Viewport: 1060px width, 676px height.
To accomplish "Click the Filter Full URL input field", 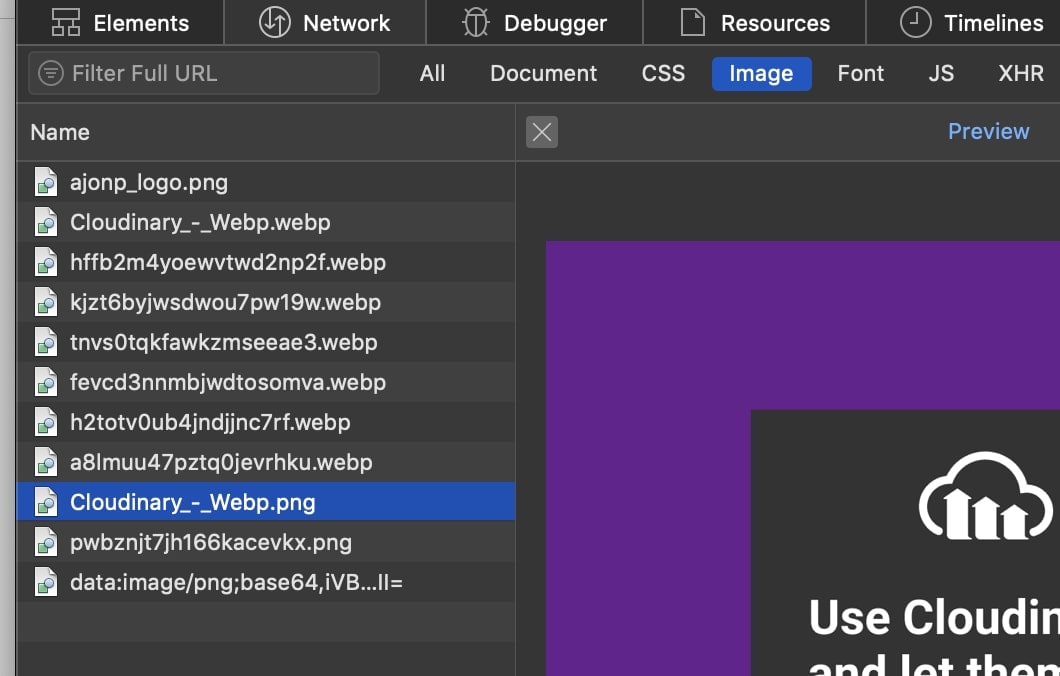I will tap(204, 73).
